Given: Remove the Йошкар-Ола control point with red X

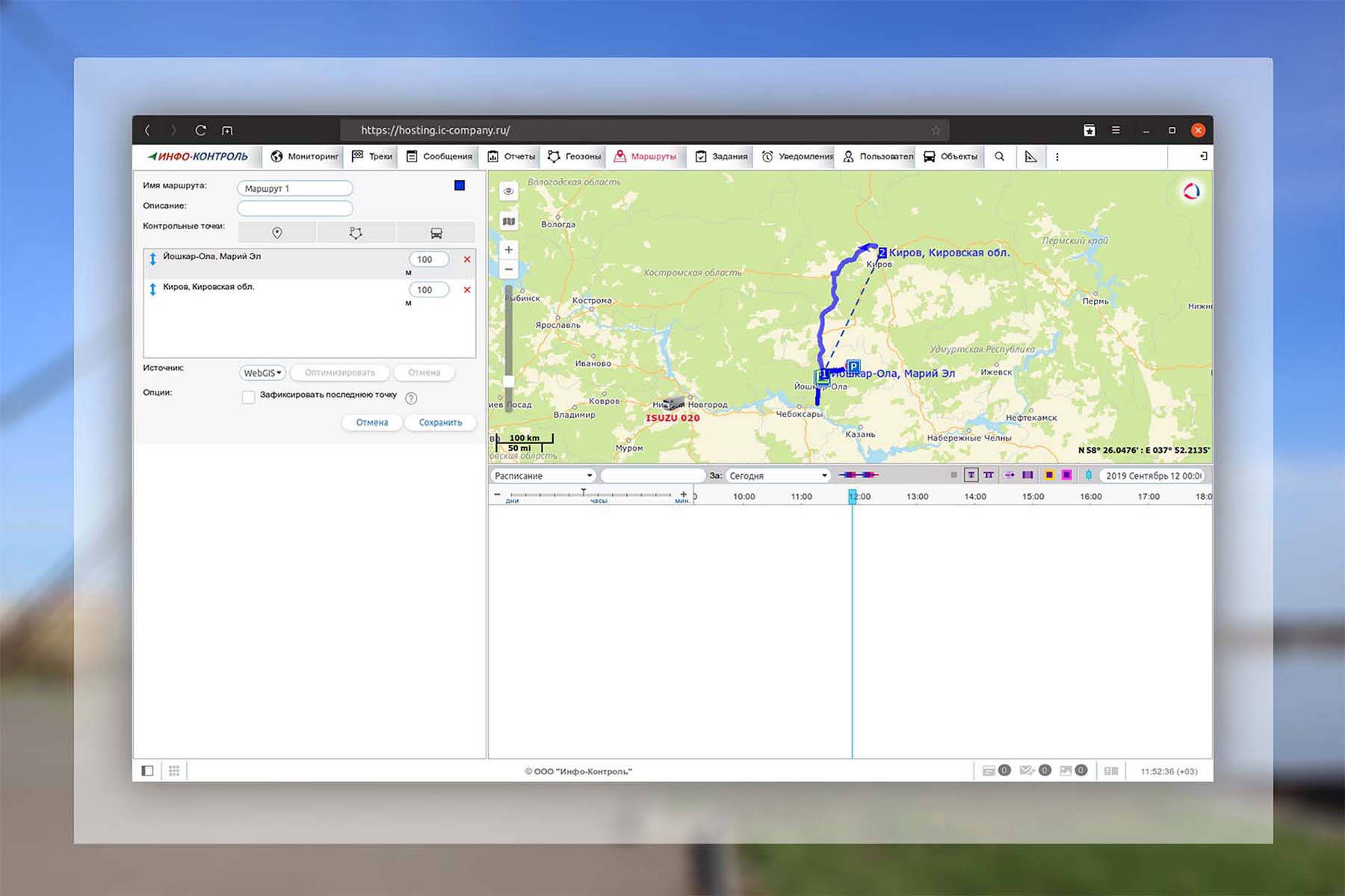Looking at the screenshot, I should 467,259.
